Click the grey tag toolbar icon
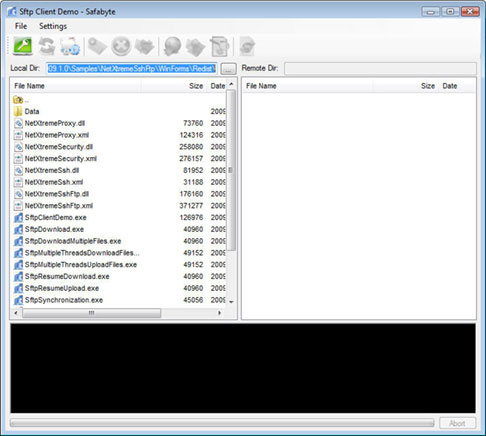This screenshot has height=436, width=486. 97,46
